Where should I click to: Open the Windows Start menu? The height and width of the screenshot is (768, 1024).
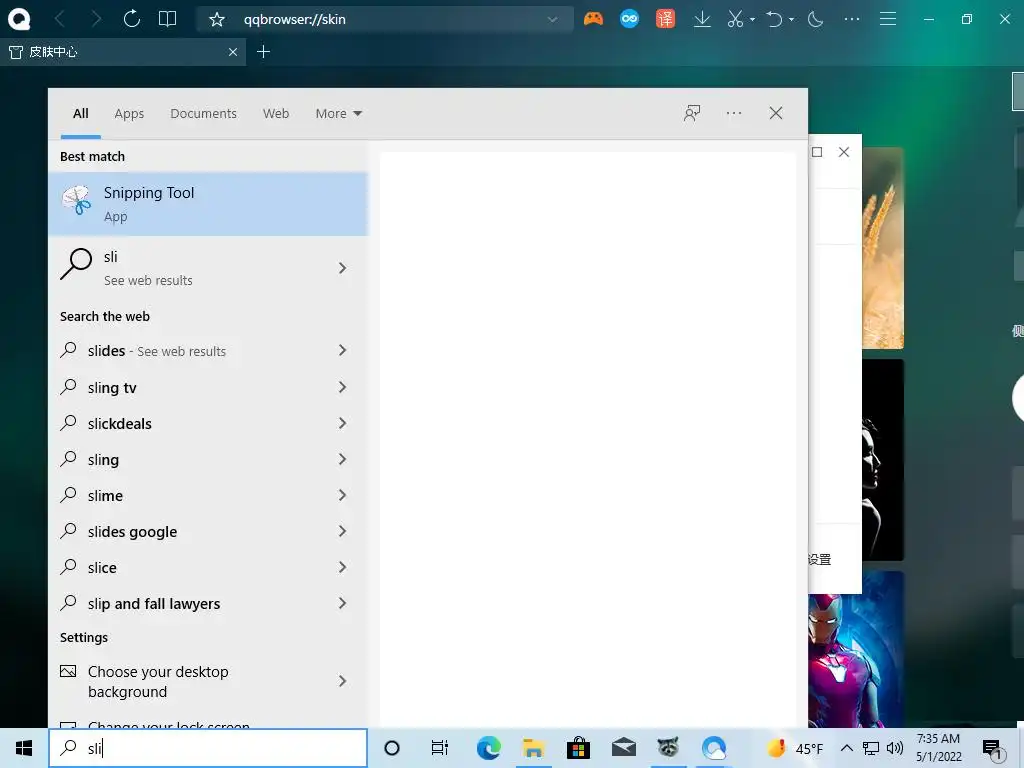coord(24,748)
